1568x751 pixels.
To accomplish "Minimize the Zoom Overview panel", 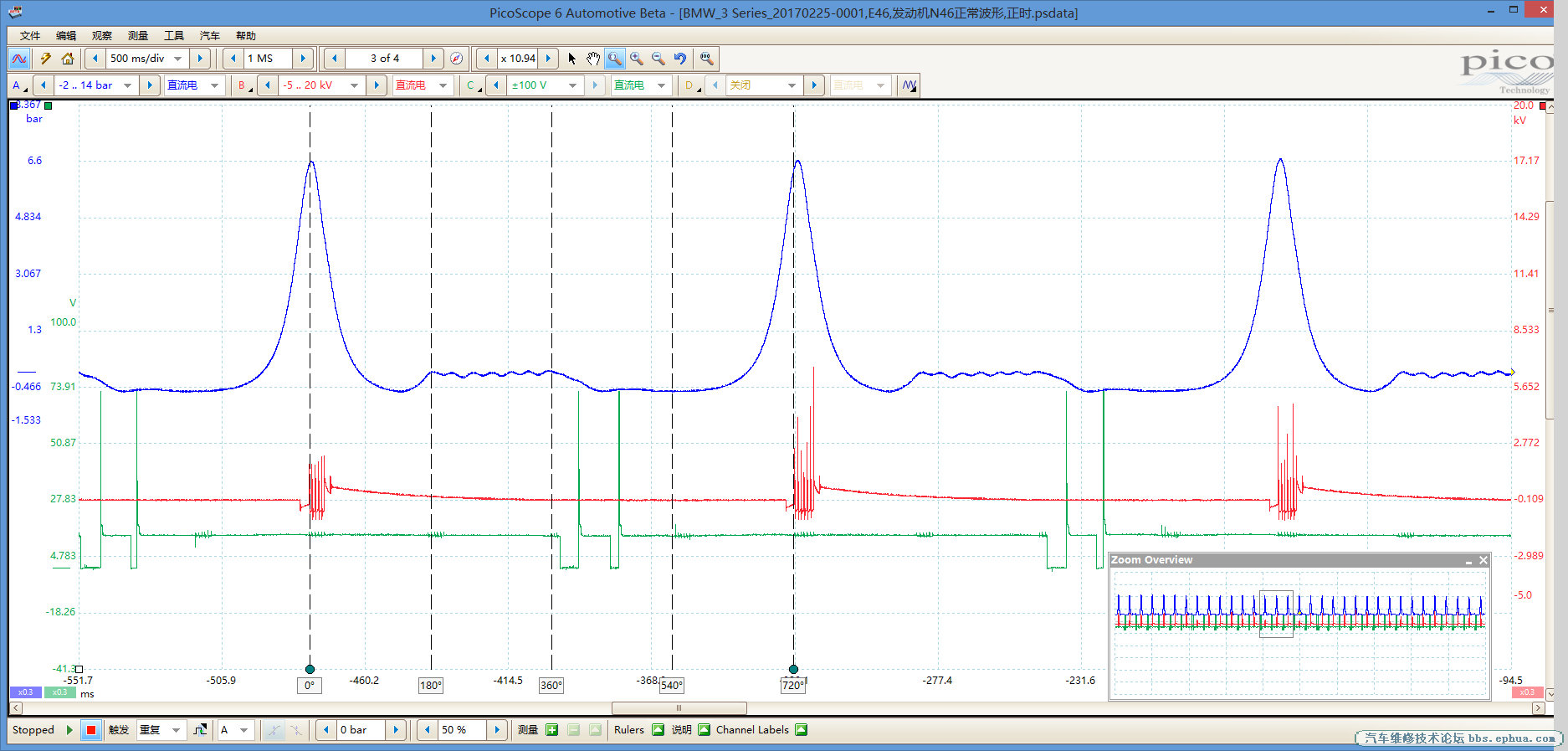I will point(1468,560).
